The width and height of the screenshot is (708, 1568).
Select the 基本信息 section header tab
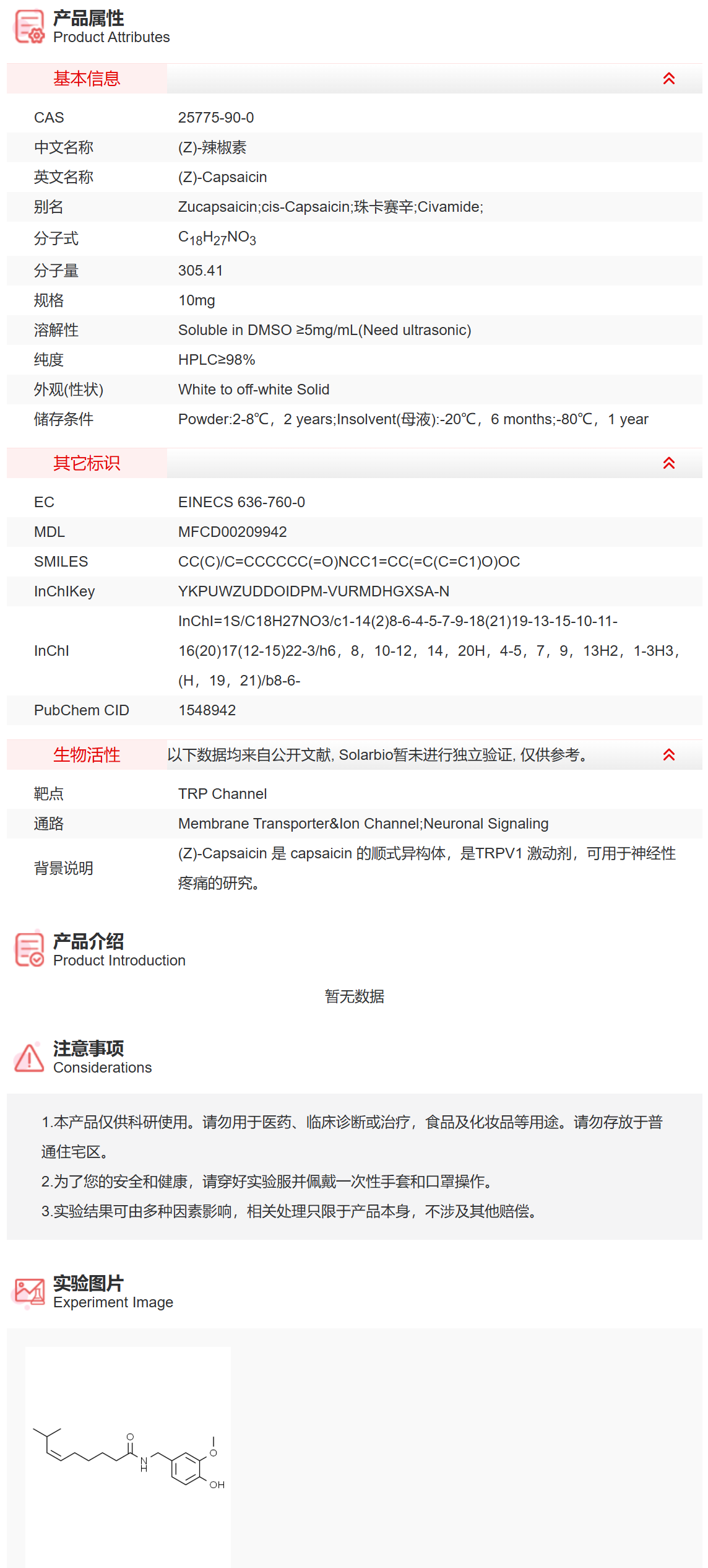tap(87, 79)
